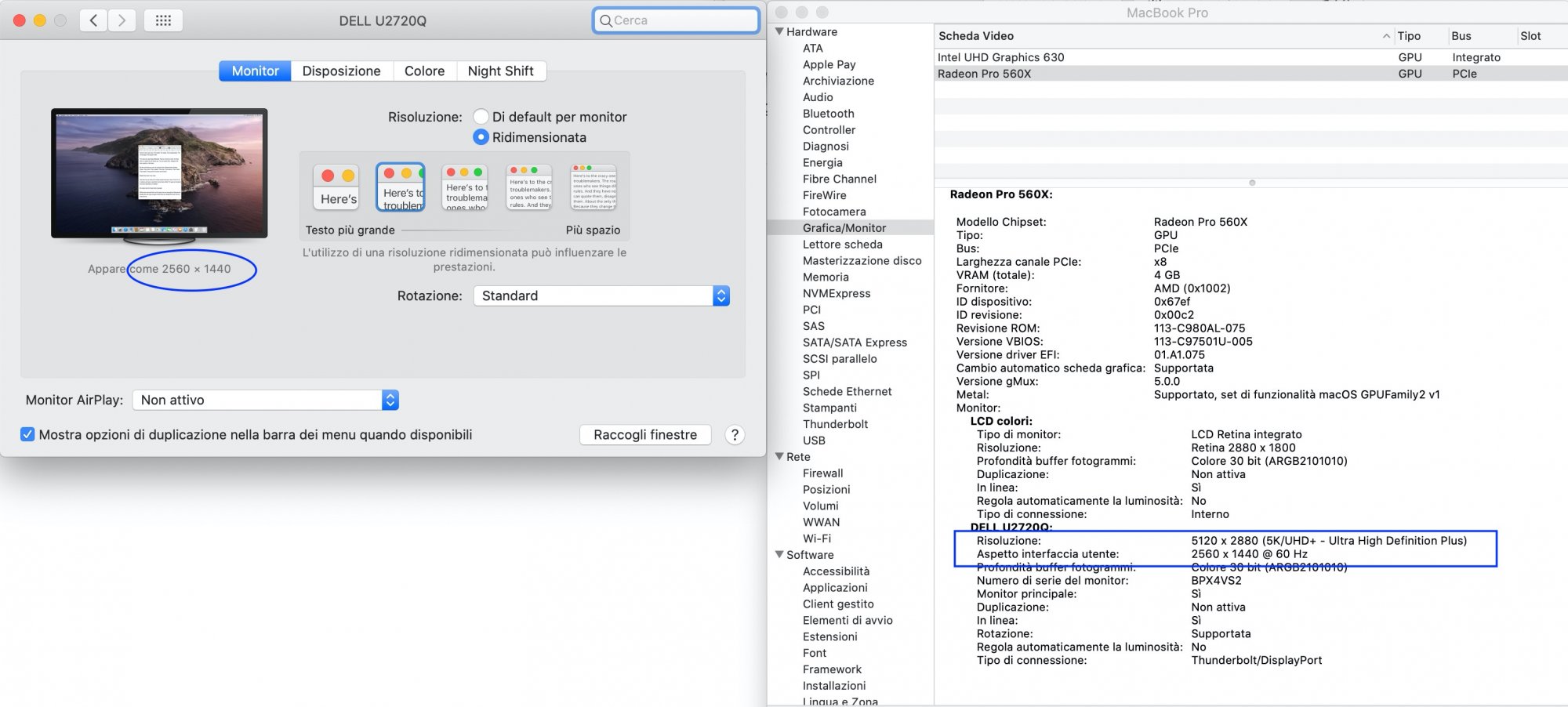This screenshot has height=707, width=1568.
Task: Collapse the Hardware tree section
Action: pyautogui.click(x=779, y=32)
